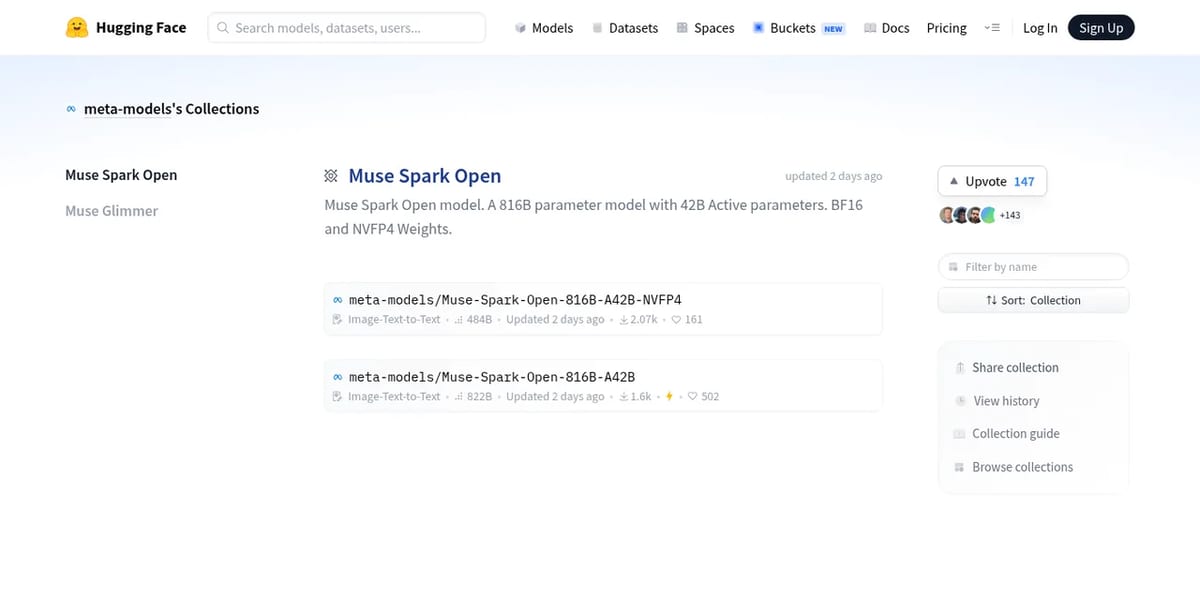Open the Muse-Spark-Open-816B-A42B-NVFP4 model link

(x=515, y=299)
